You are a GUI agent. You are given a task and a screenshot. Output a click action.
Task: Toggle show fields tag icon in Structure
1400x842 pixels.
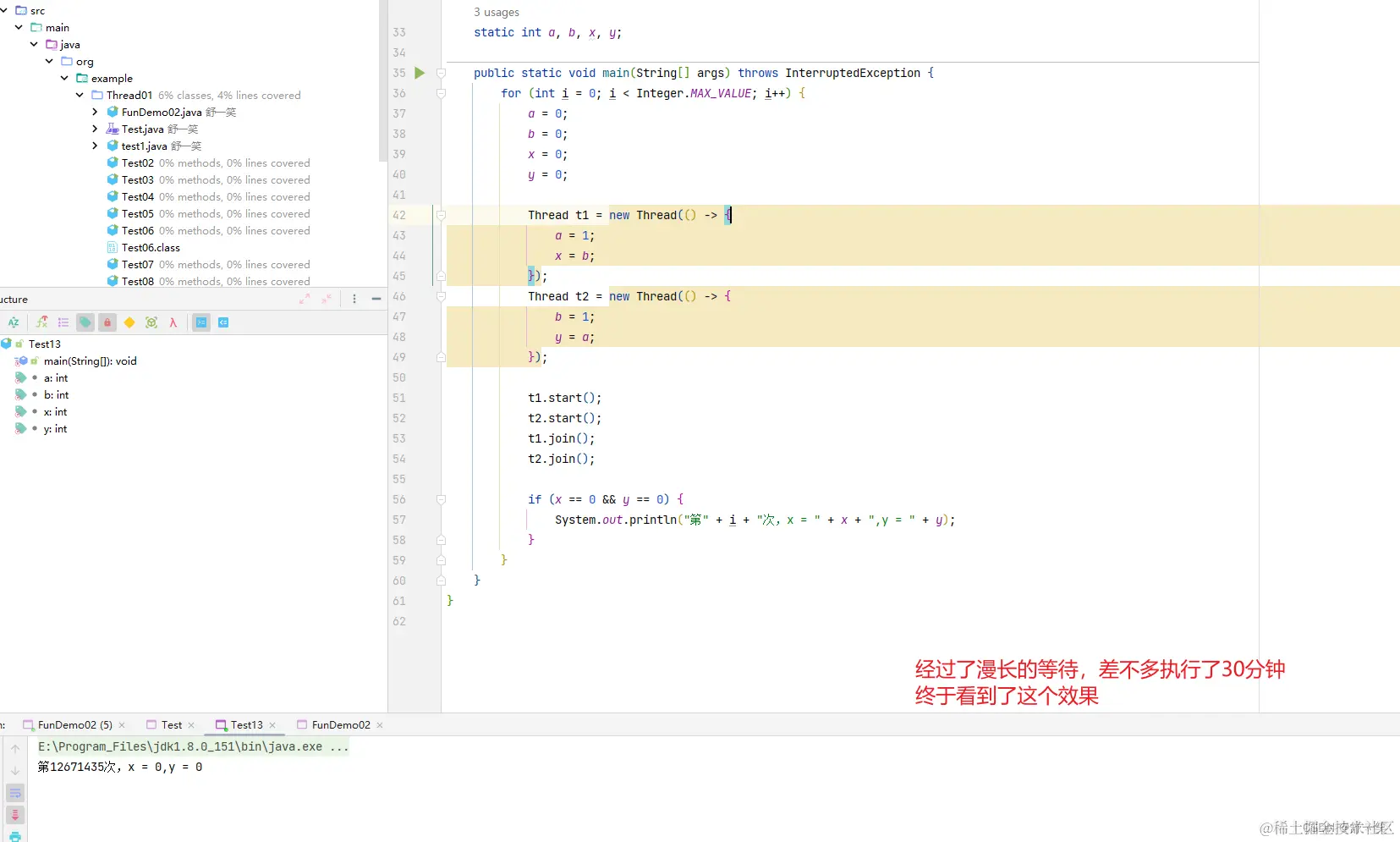[85, 322]
